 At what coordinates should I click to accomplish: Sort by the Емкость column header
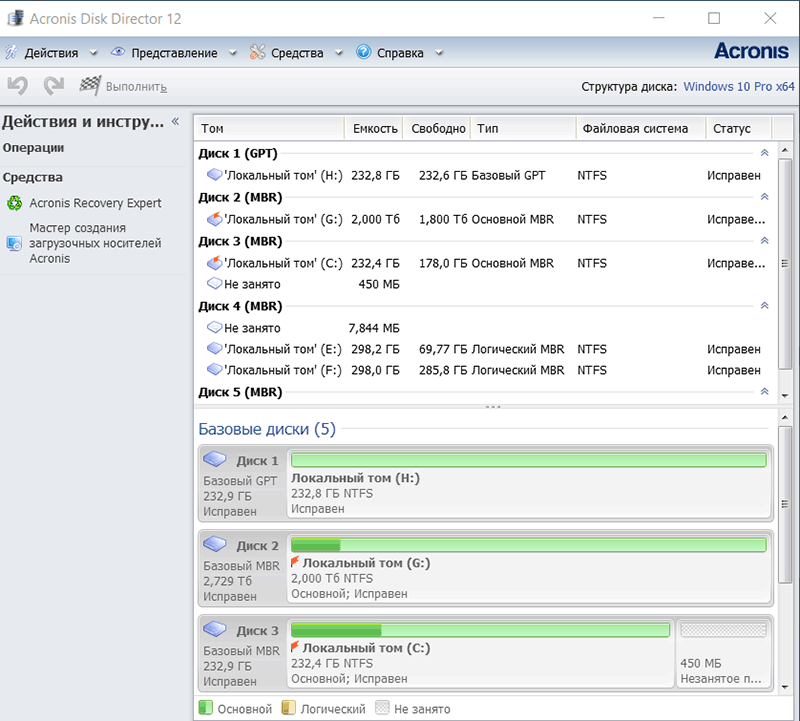click(374, 128)
